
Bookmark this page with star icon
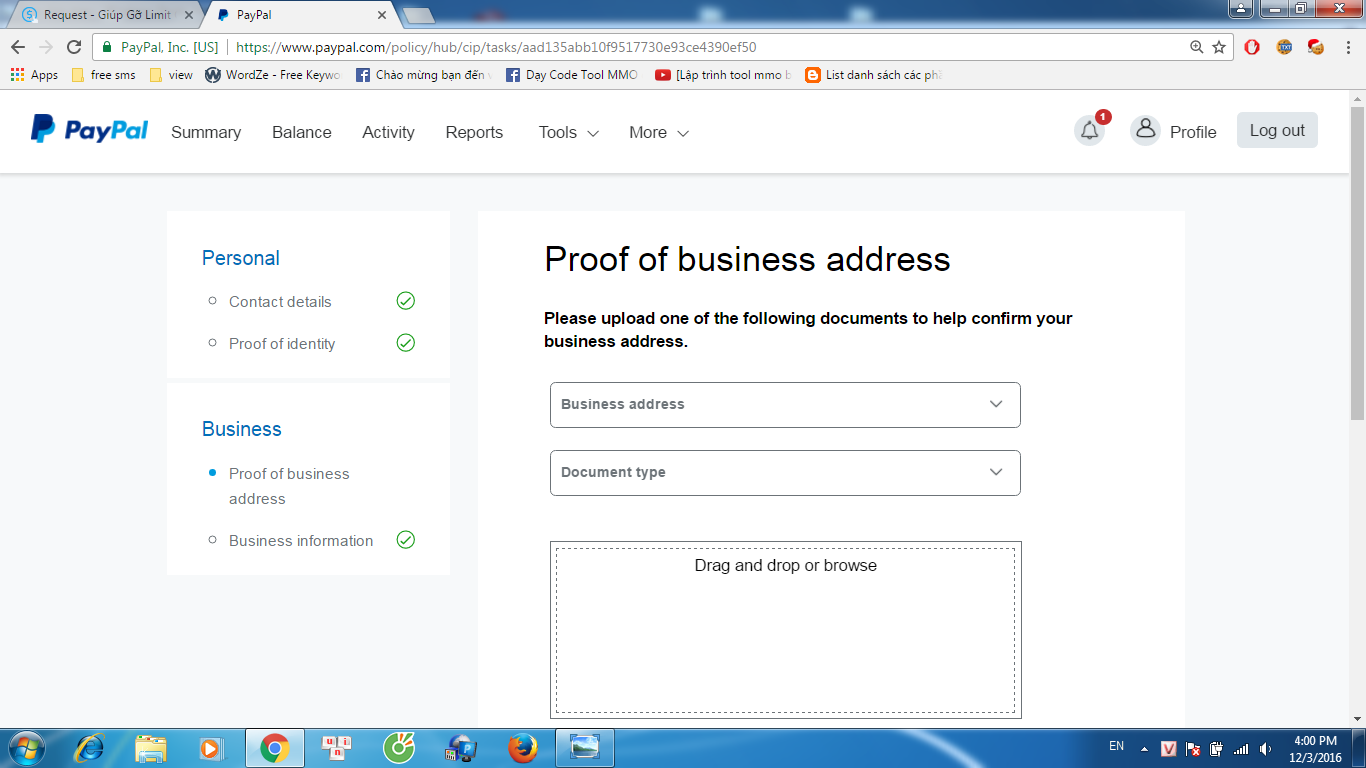click(1219, 47)
